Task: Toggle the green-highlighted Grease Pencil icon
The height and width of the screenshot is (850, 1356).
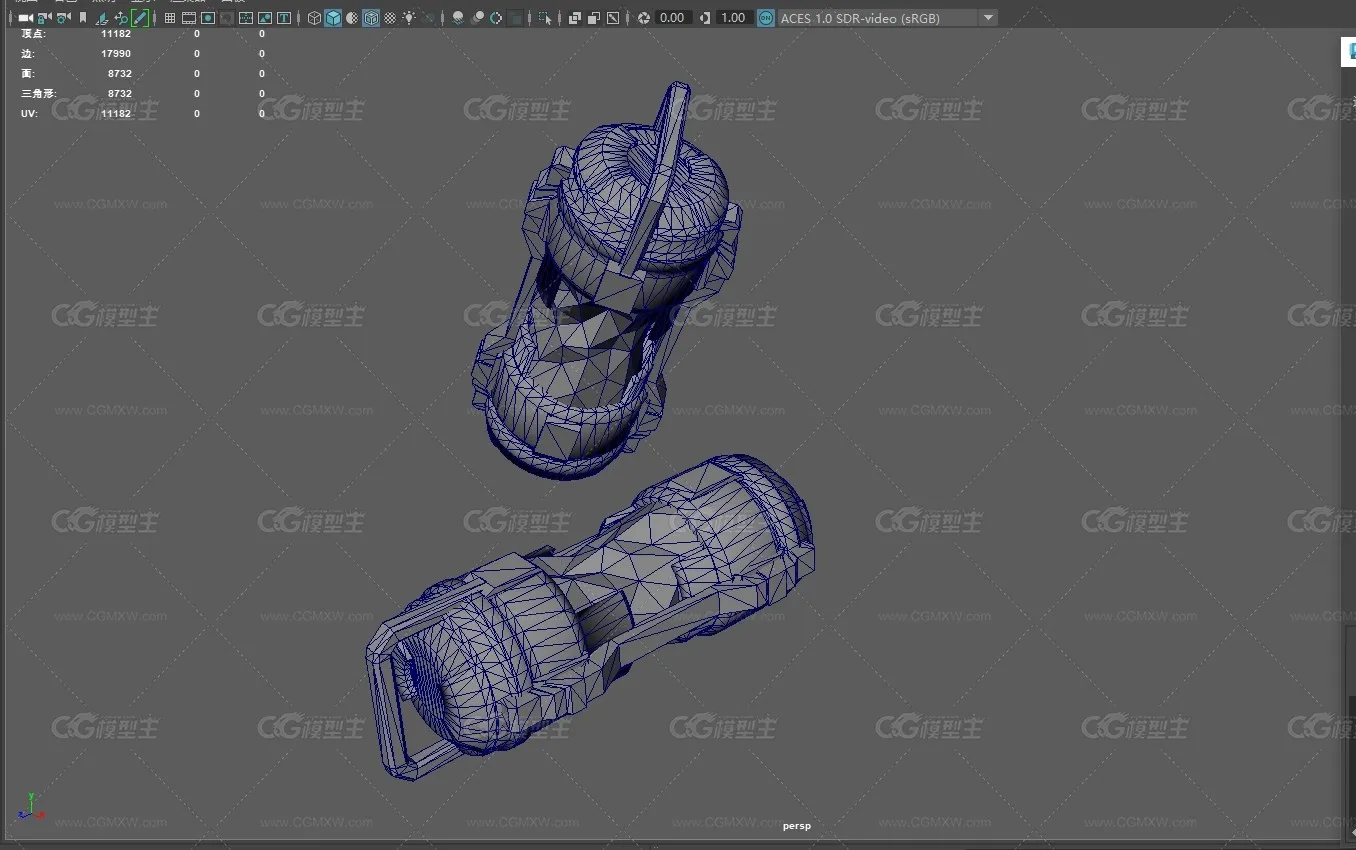Action: [140, 18]
